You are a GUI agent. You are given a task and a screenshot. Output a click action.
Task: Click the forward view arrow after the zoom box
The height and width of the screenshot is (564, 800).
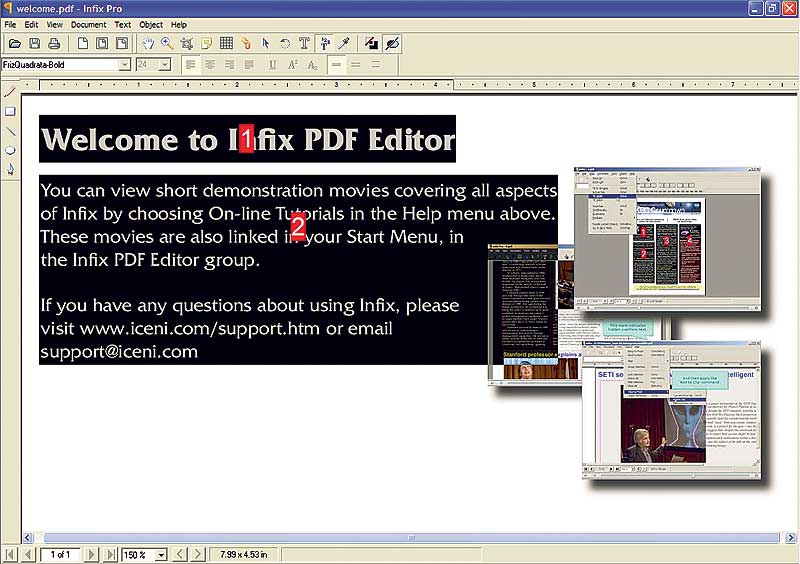(x=198, y=554)
